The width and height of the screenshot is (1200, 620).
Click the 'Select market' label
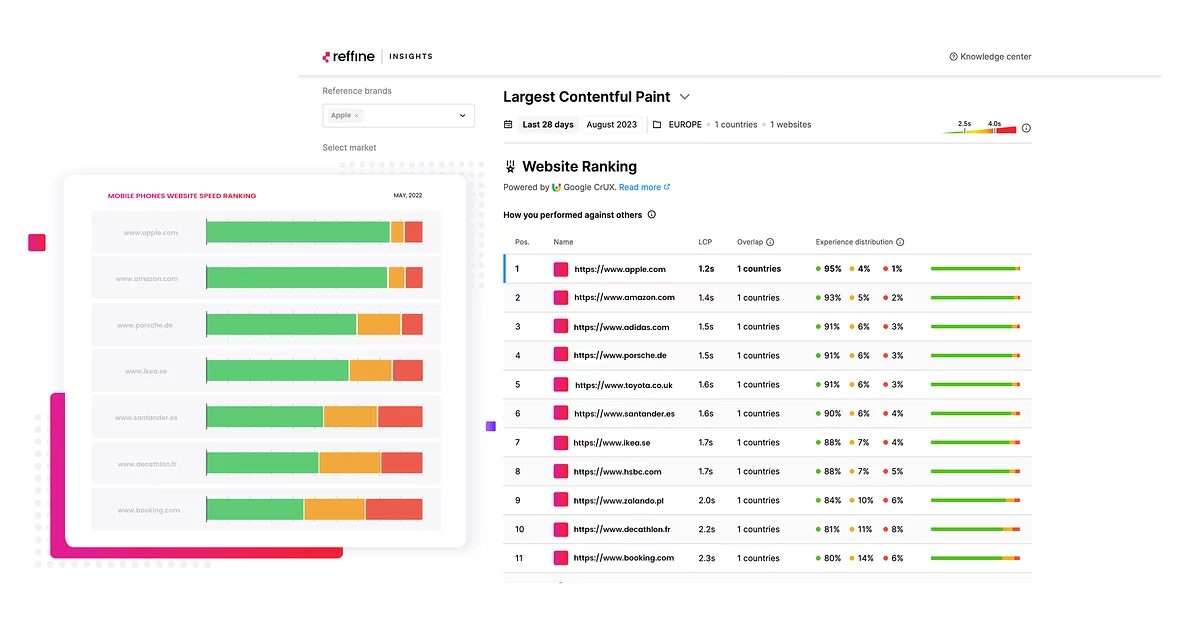(x=349, y=148)
